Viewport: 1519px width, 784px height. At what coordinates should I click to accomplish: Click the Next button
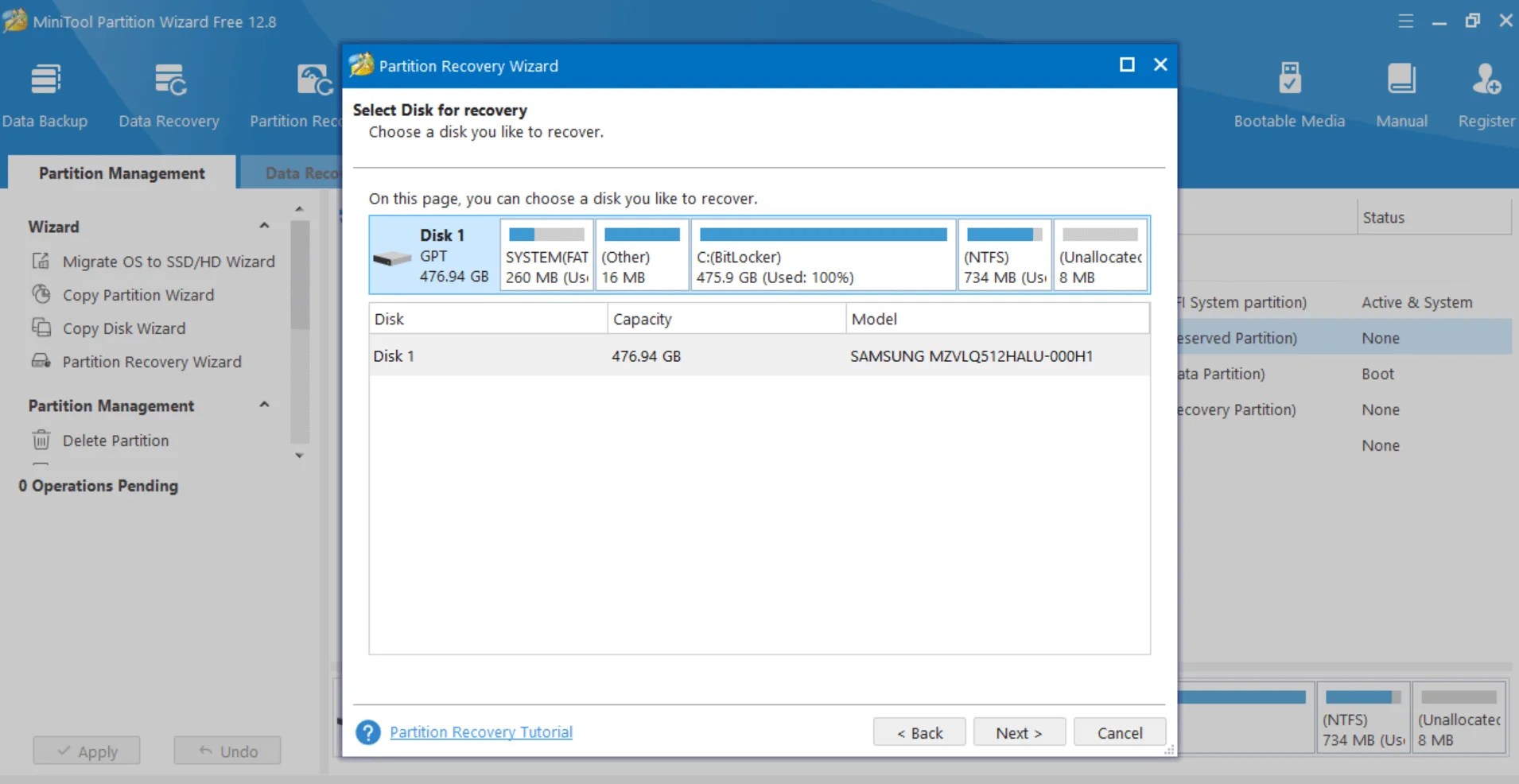[1018, 732]
